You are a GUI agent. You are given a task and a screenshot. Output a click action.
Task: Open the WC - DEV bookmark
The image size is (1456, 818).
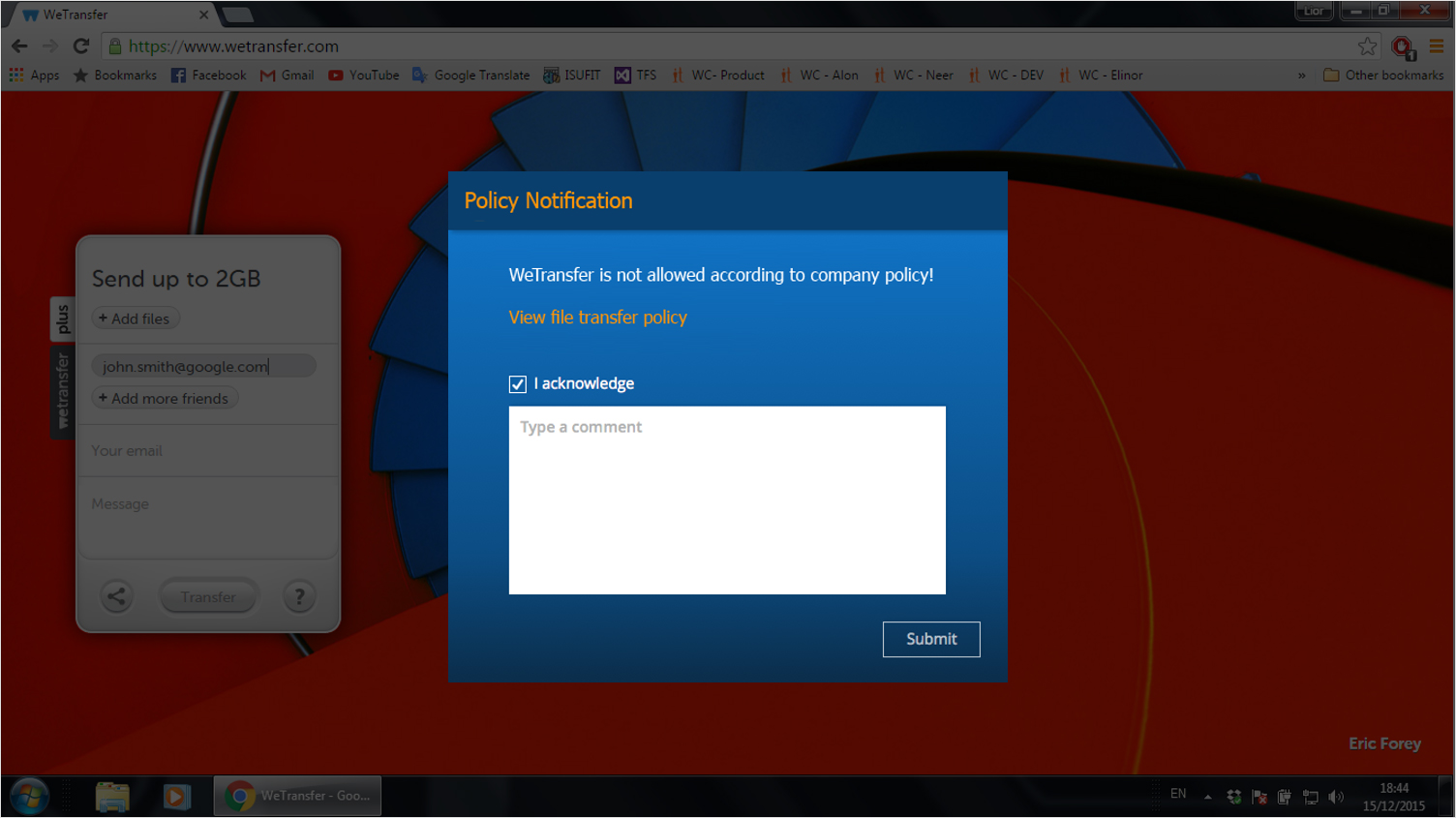coord(1006,75)
